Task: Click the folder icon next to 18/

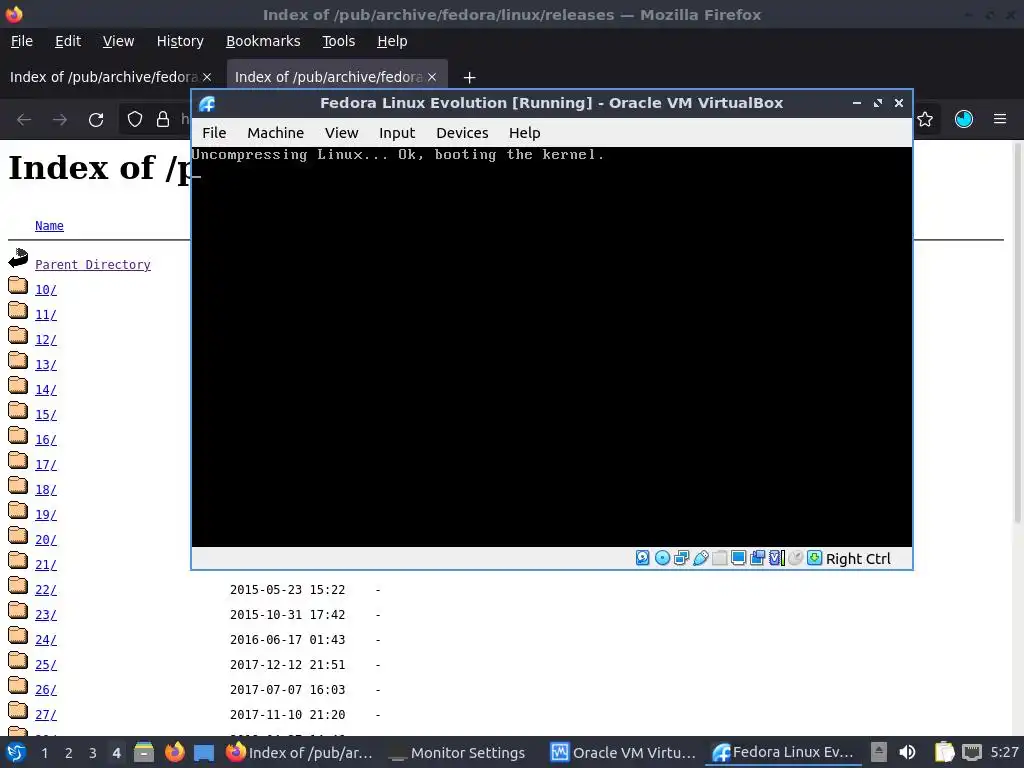Action: pos(18,486)
